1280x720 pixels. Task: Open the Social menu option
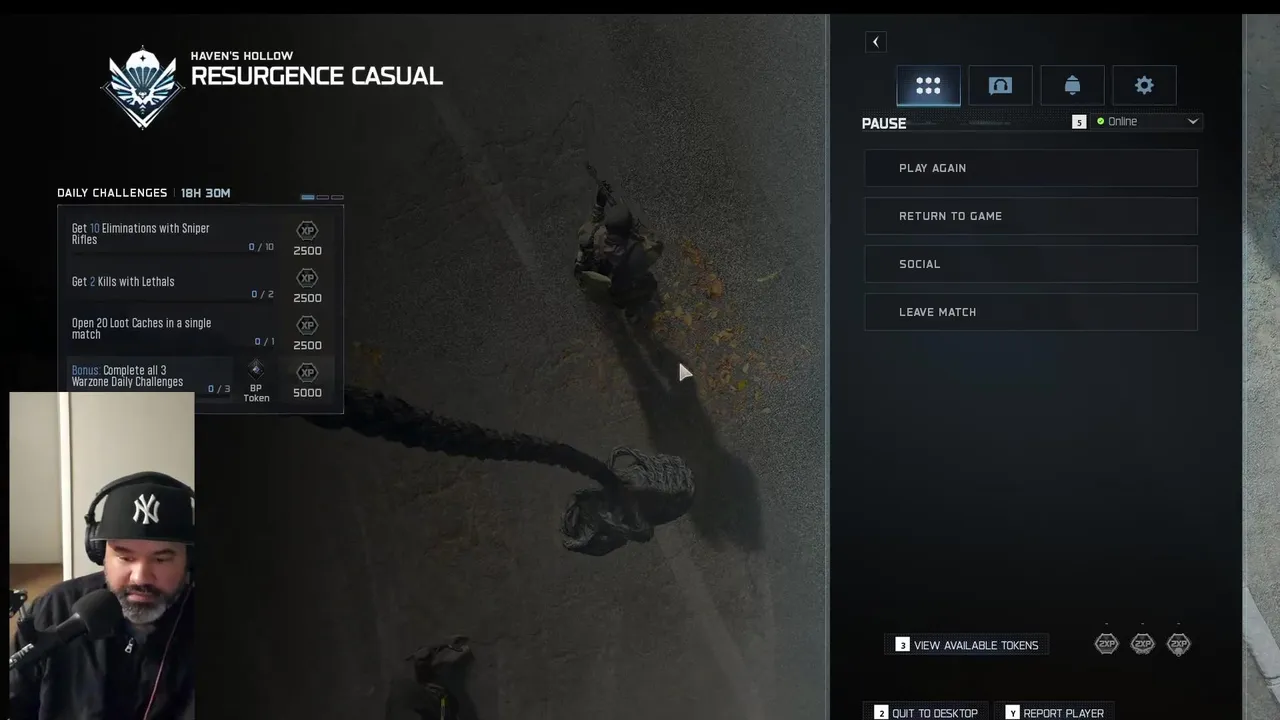(1031, 264)
